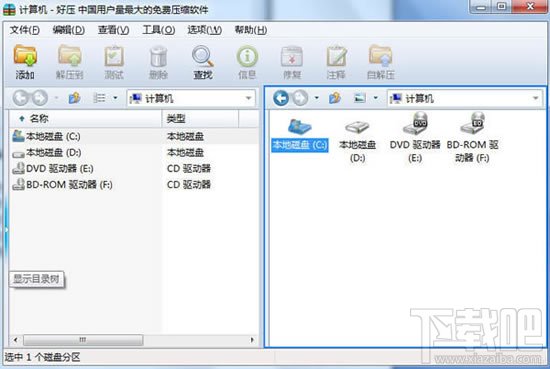Click the CD 驱动器 type cell for E: drive
Screen dimensions: 550x369
(189, 169)
